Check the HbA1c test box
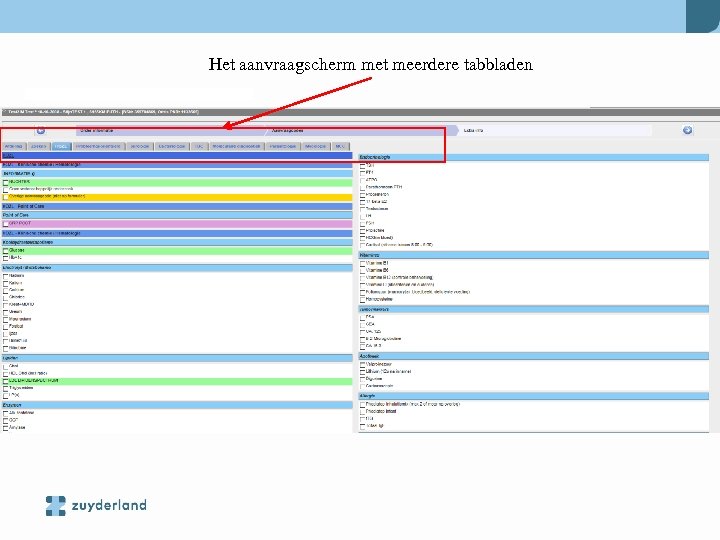This screenshot has height=540, width=720. click(6, 258)
